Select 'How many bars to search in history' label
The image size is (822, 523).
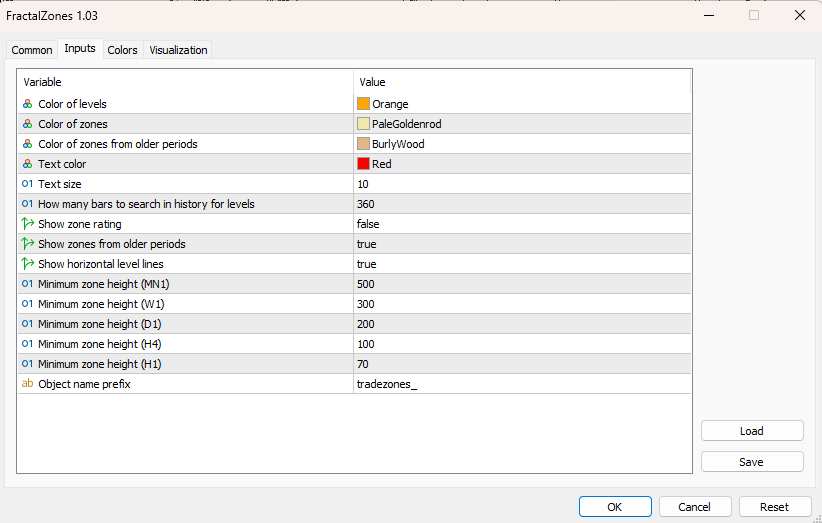(146, 204)
